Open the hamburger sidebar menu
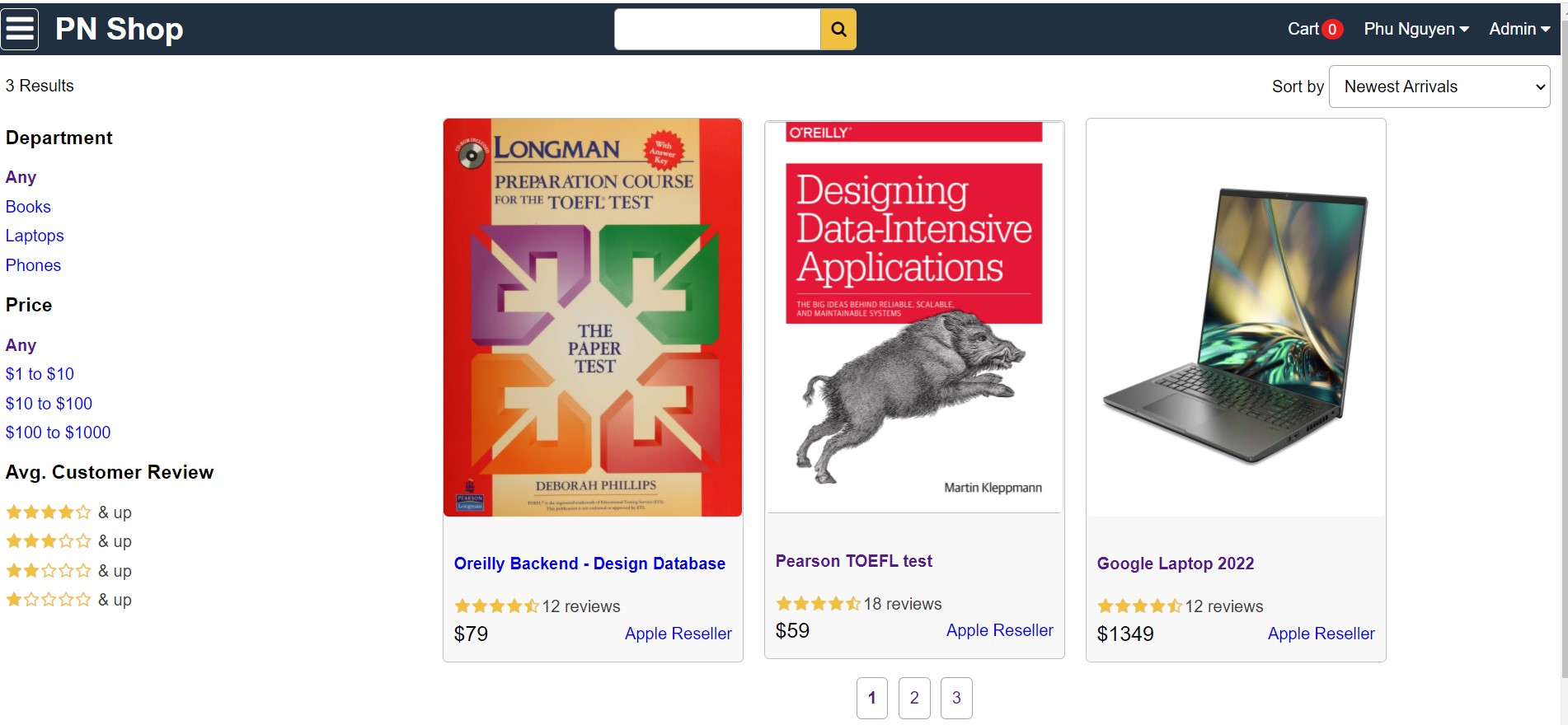1568x725 pixels. [20, 29]
